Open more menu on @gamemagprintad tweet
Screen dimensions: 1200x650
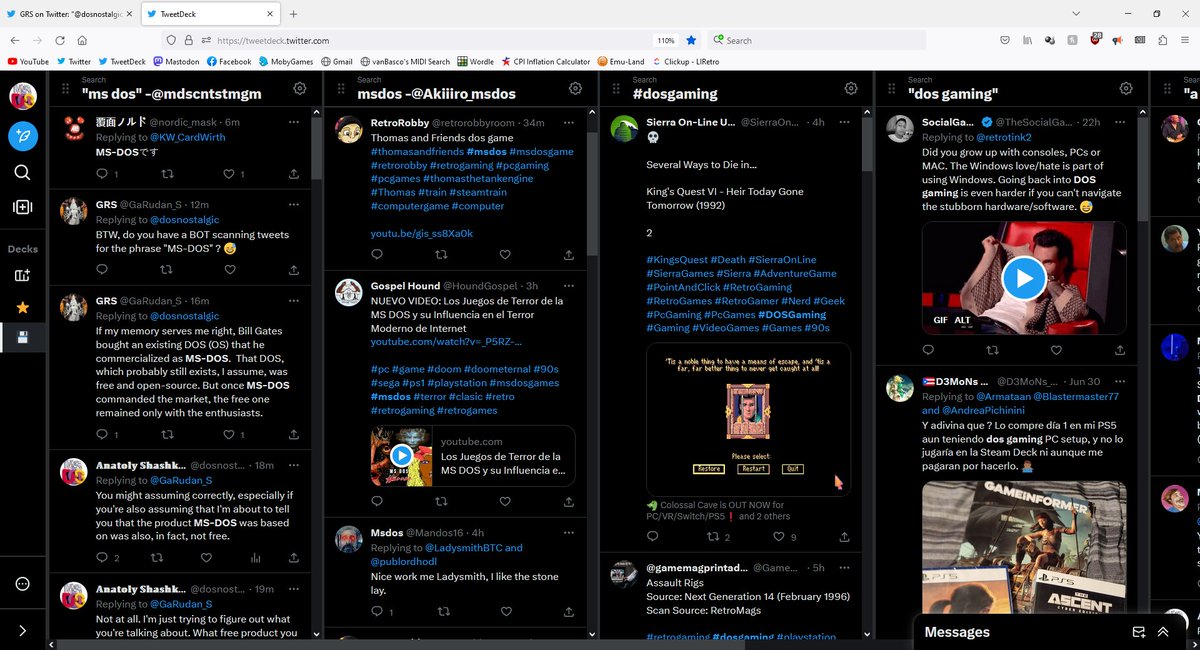pos(844,568)
